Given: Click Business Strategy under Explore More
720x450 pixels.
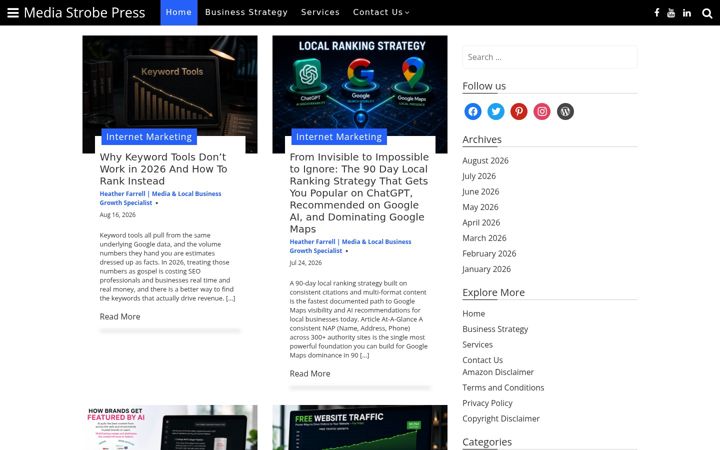Looking at the screenshot, I should coord(495,329).
